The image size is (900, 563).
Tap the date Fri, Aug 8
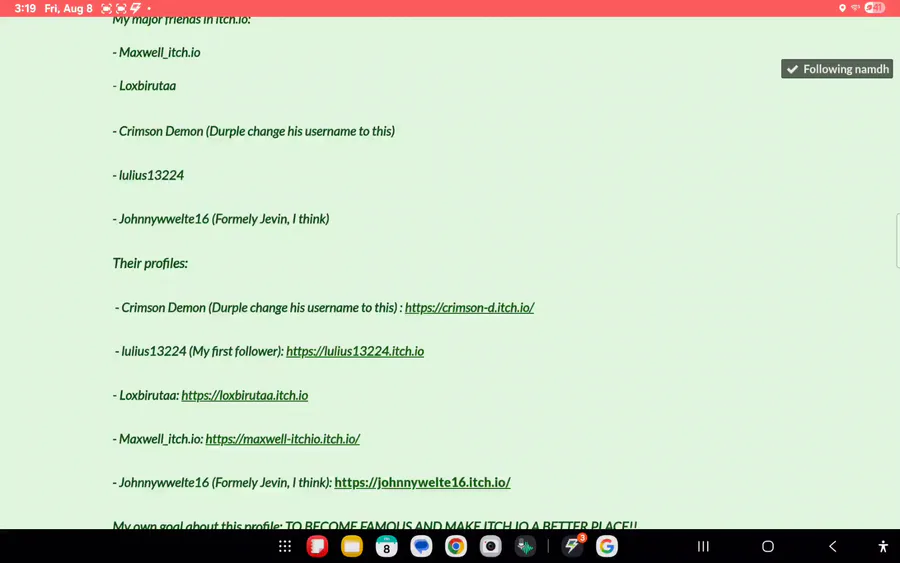point(68,8)
